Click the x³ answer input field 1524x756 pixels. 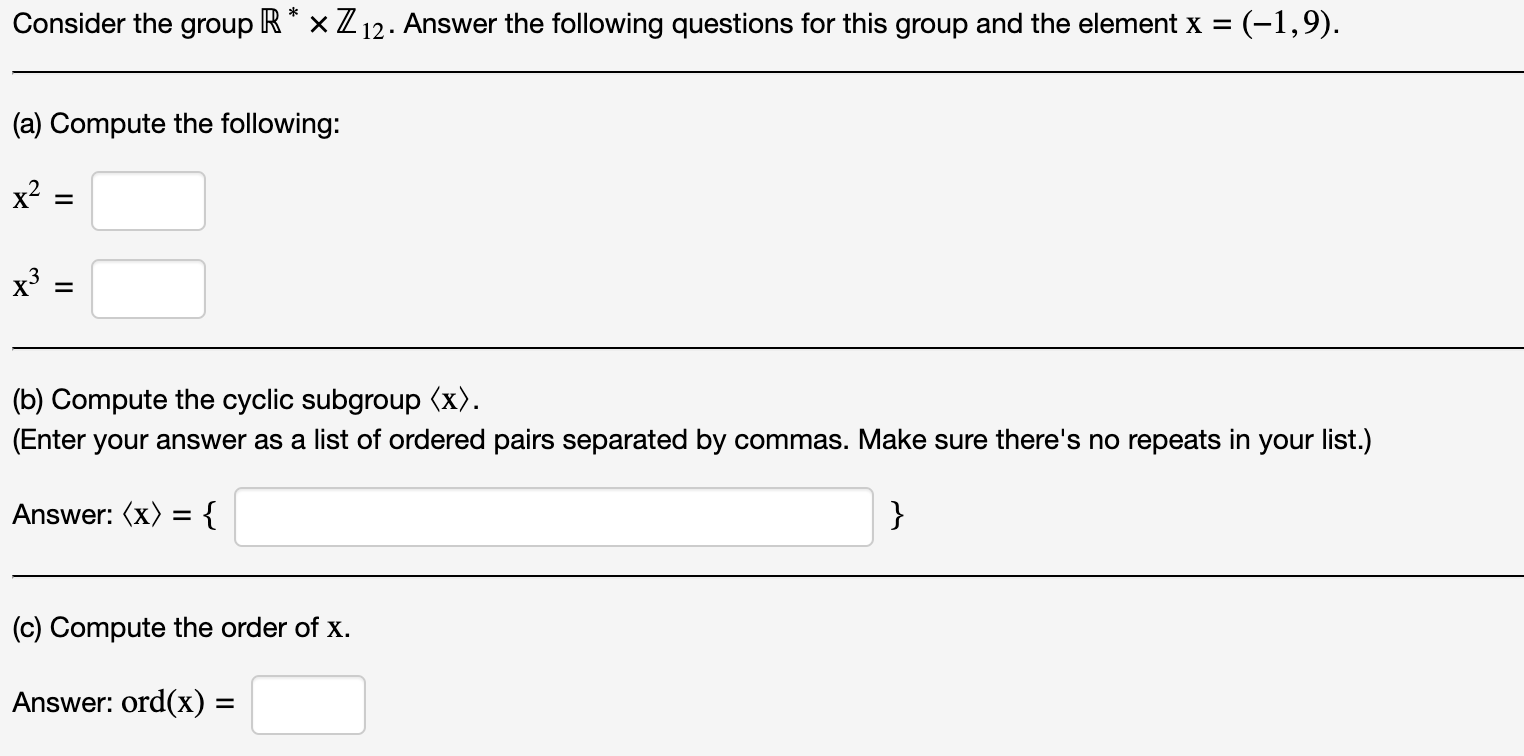pos(148,289)
